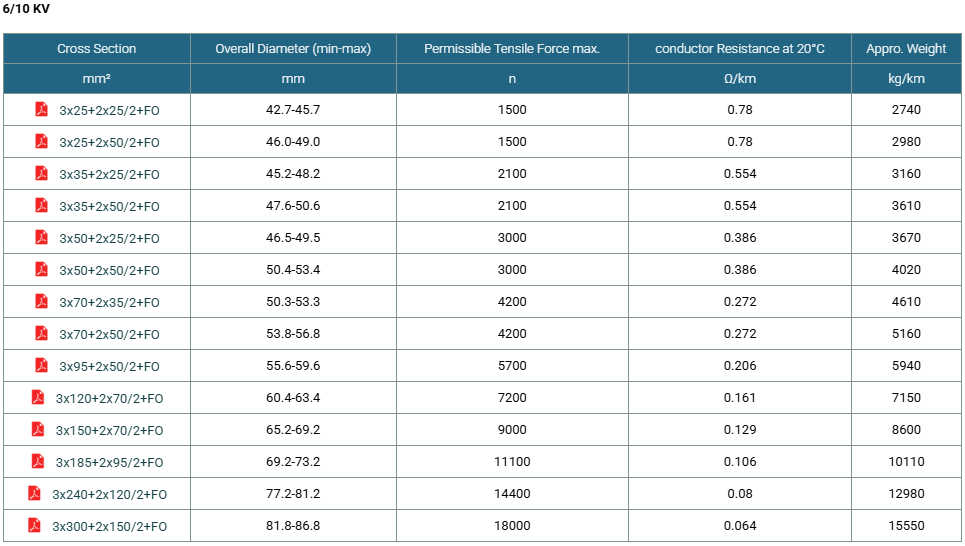Open the 3x35+2x50/2+FO cross section link

coord(109,207)
